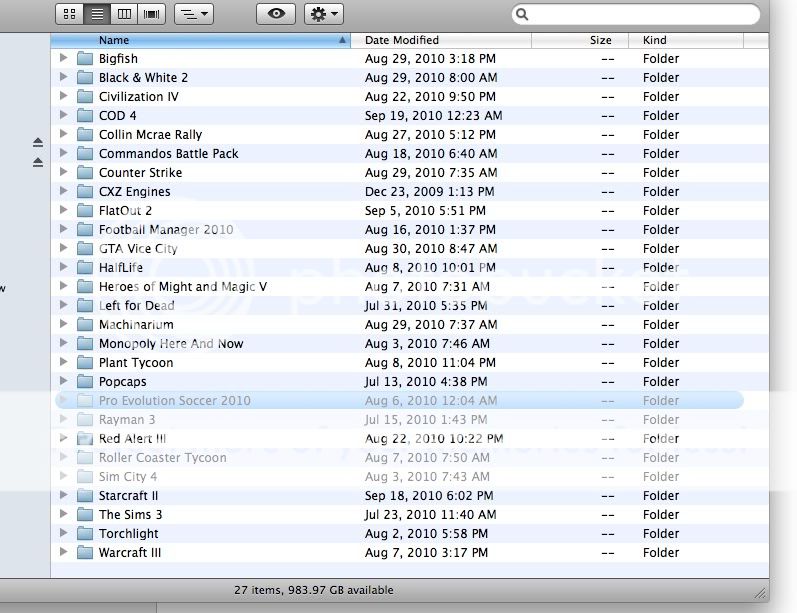Expand the Black & White 2 folder
The height and width of the screenshot is (613, 797).
[63, 77]
